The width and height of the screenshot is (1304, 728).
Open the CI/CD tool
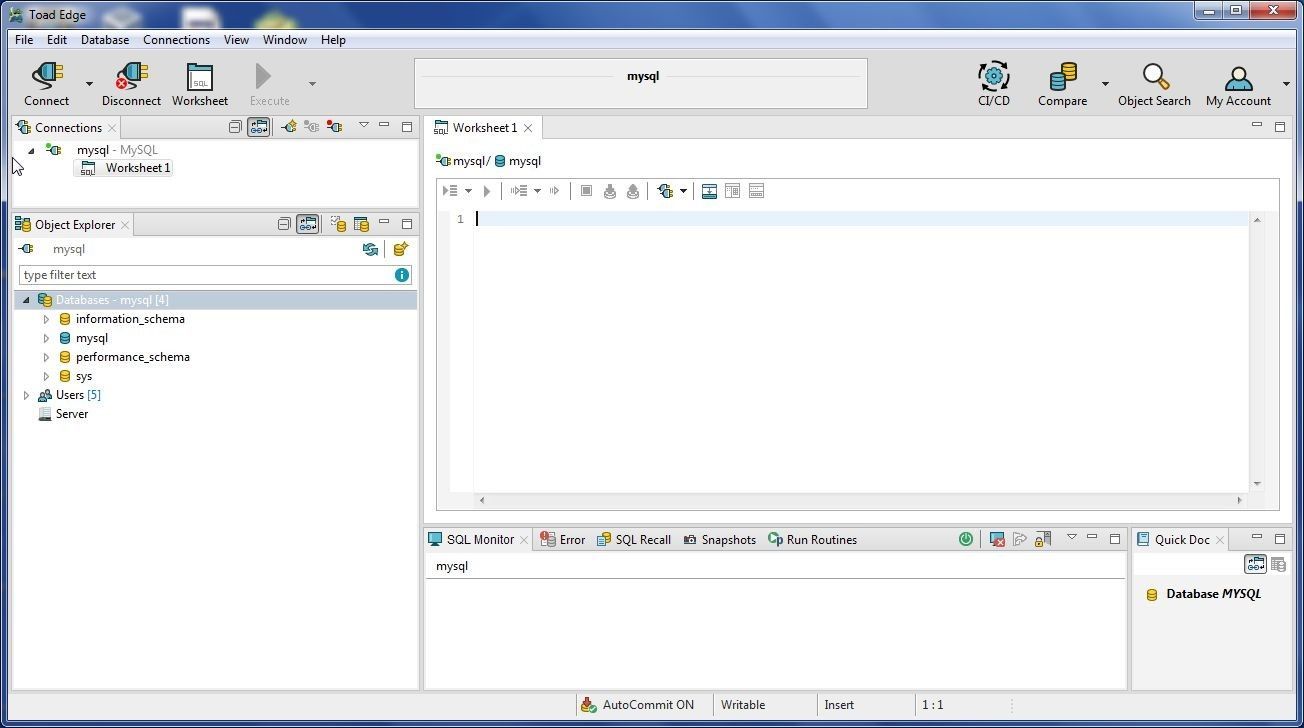point(994,84)
